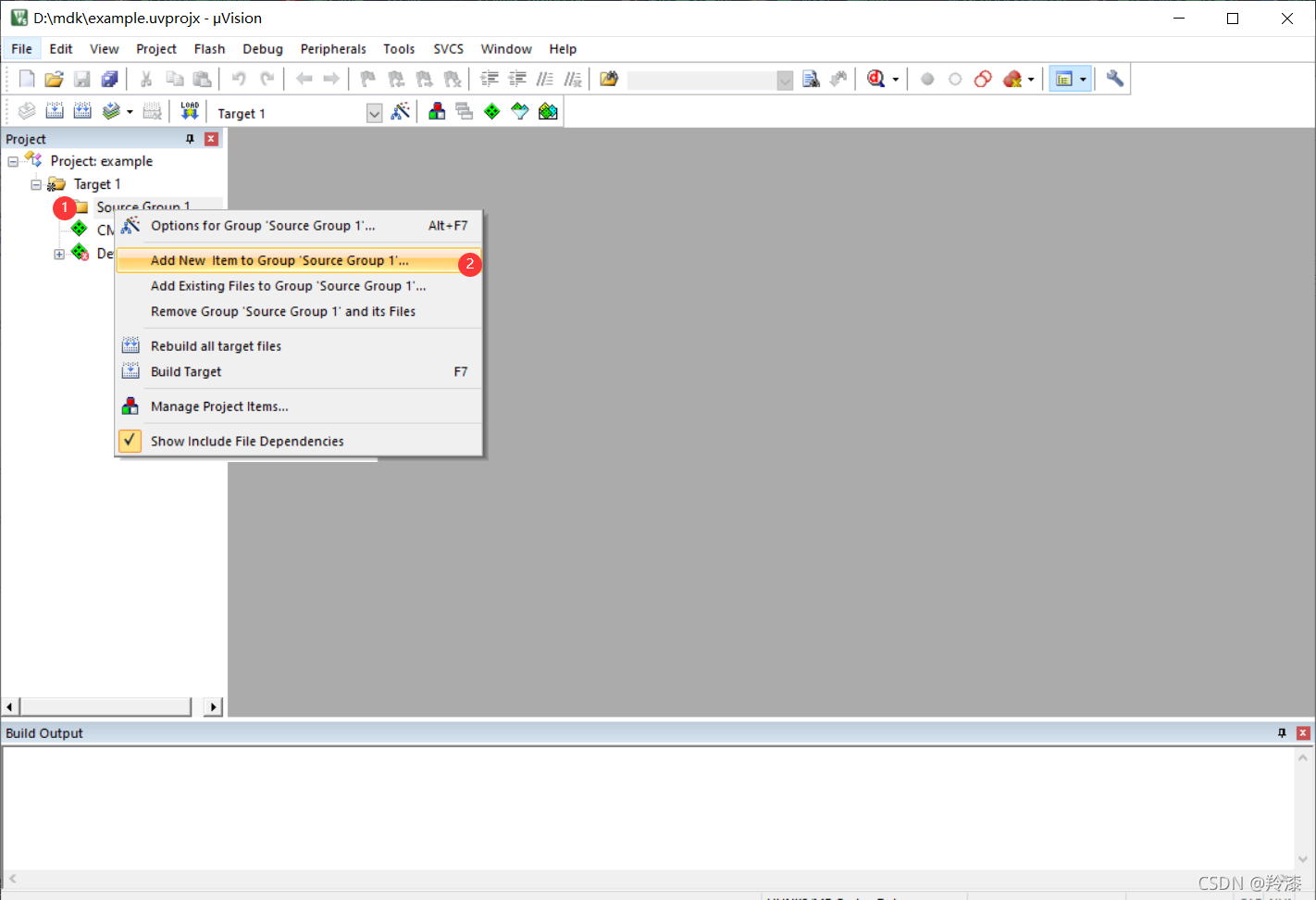Image resolution: width=1316 pixels, height=900 pixels.
Task: Click the Save All toolbar icon
Action: pyautogui.click(x=109, y=79)
